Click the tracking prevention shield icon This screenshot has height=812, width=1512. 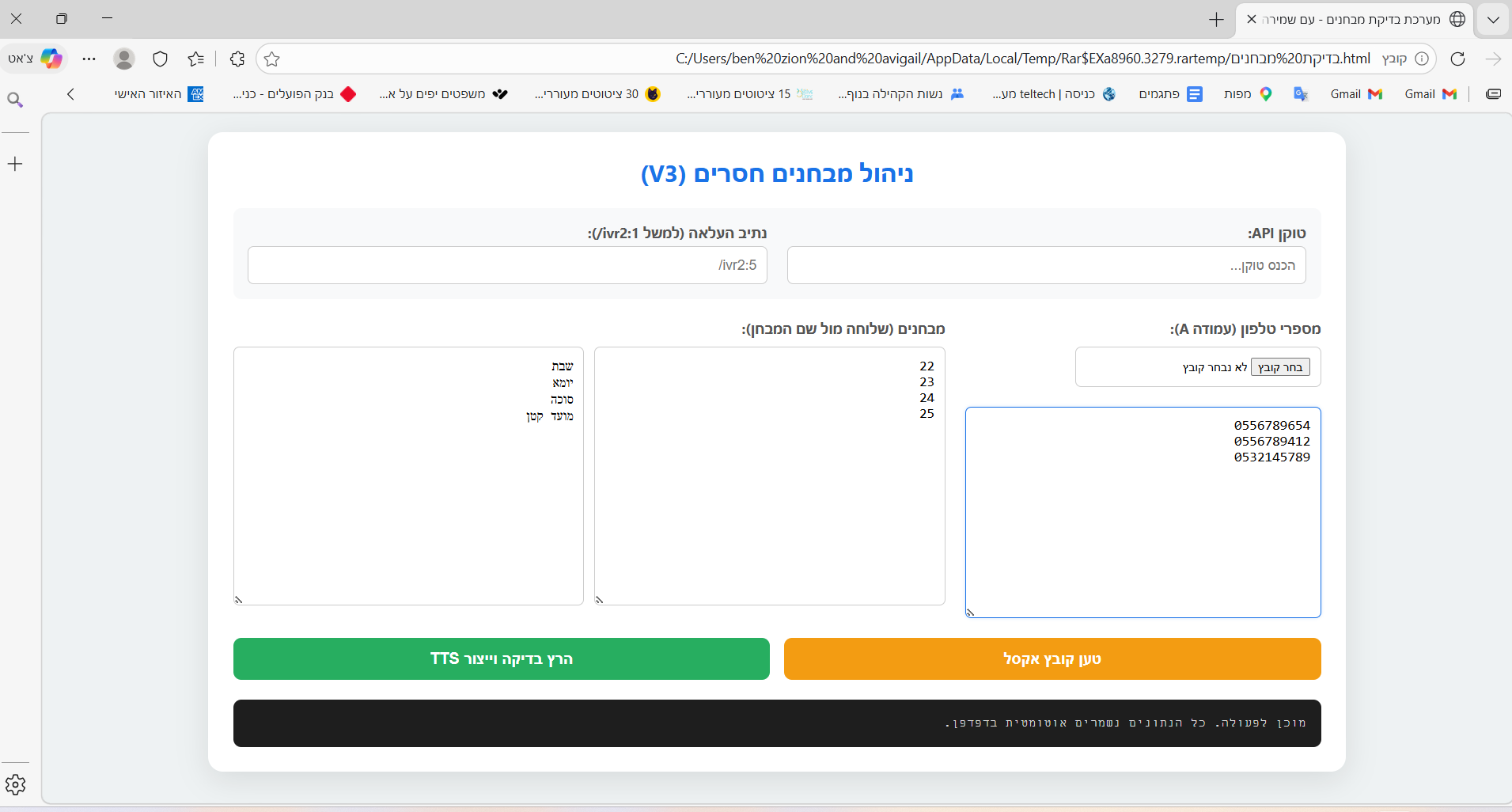coord(160,59)
